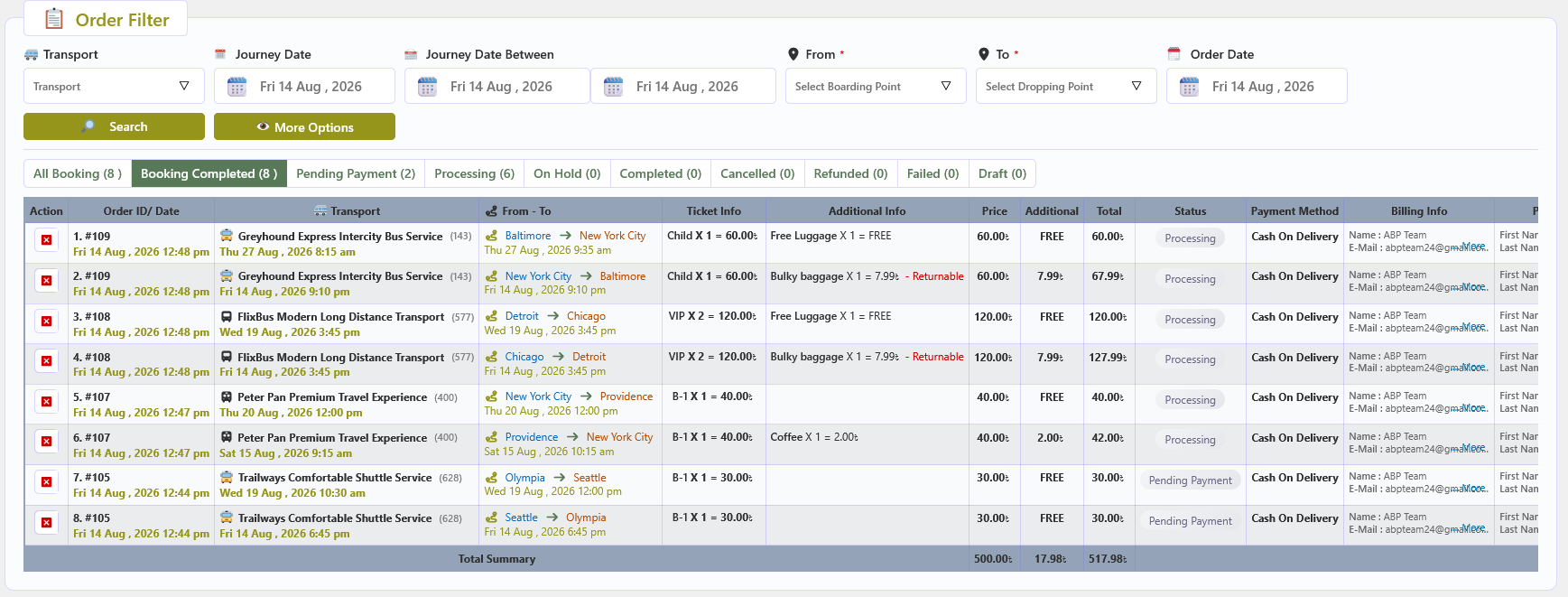
Task: Click location pin icon beside To label
Action: (984, 54)
